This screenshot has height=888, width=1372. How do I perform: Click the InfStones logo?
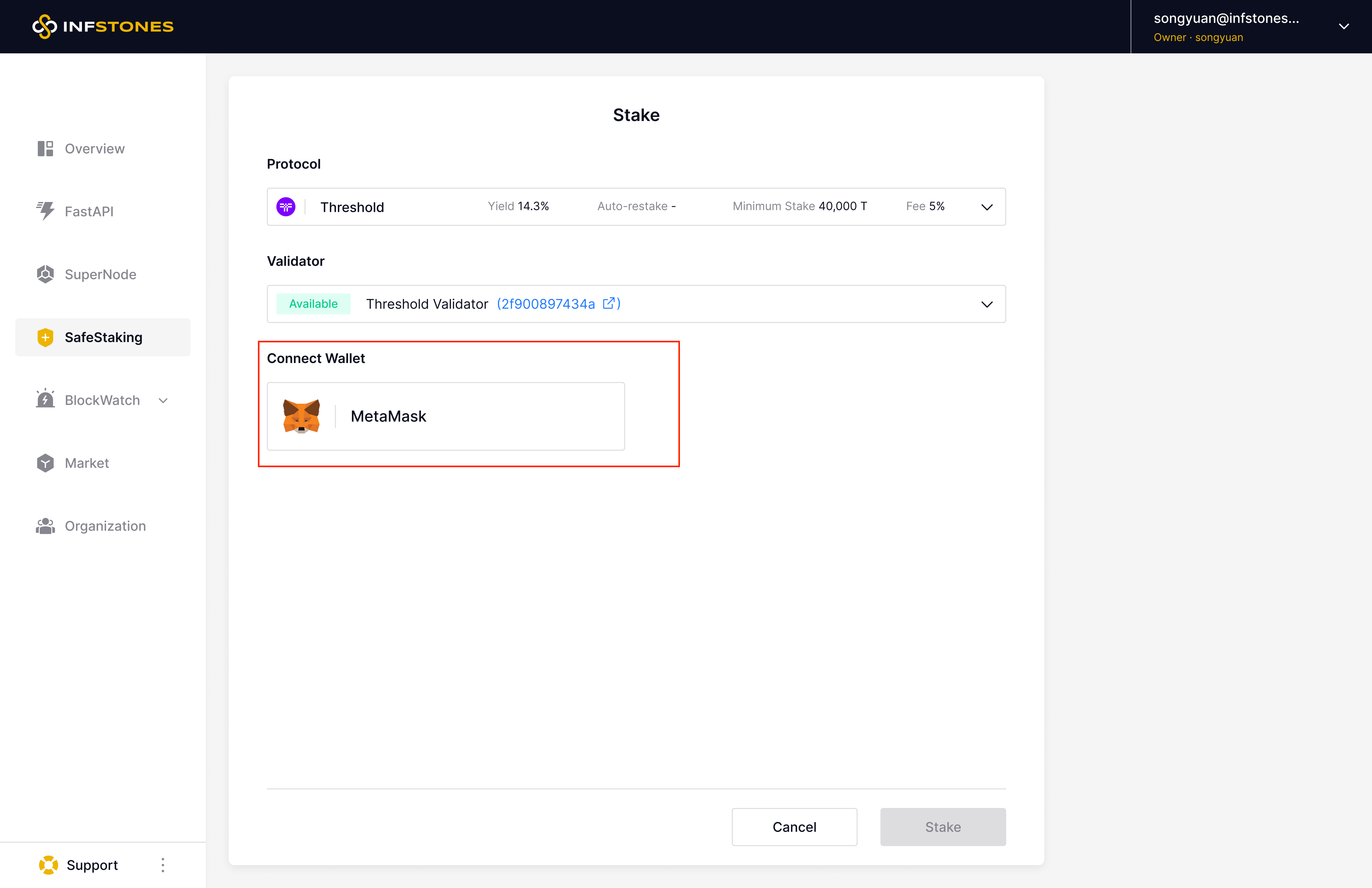[103, 27]
